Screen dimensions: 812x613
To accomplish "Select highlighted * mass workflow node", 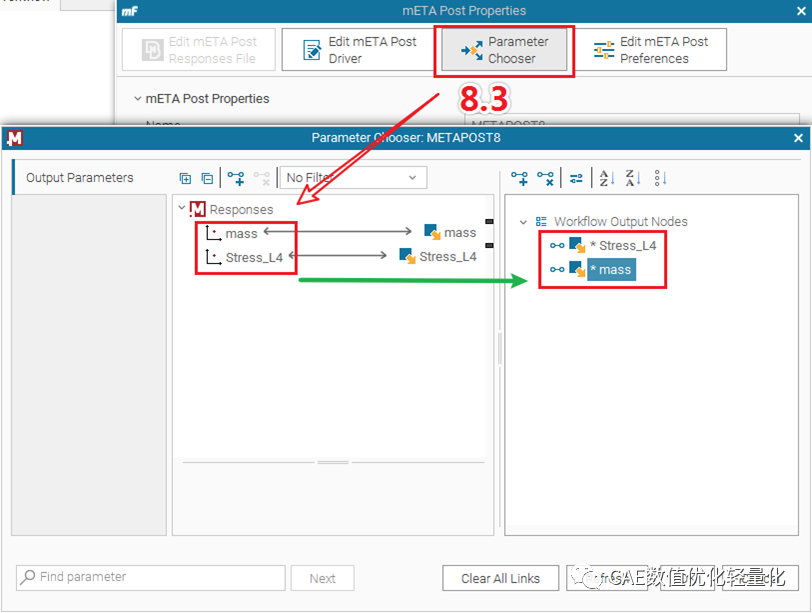I will point(611,270).
